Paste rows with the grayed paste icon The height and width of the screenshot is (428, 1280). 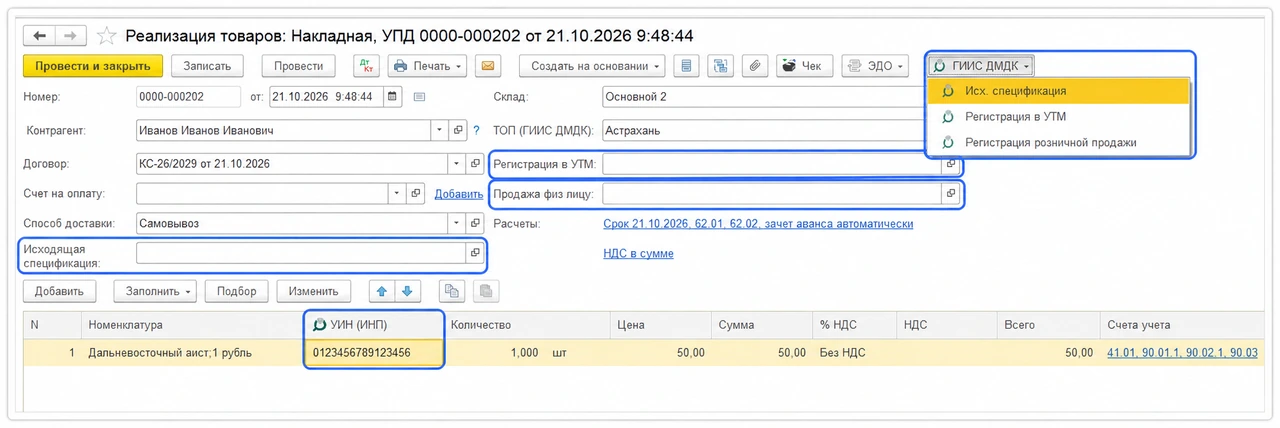pyautogui.click(x=486, y=291)
